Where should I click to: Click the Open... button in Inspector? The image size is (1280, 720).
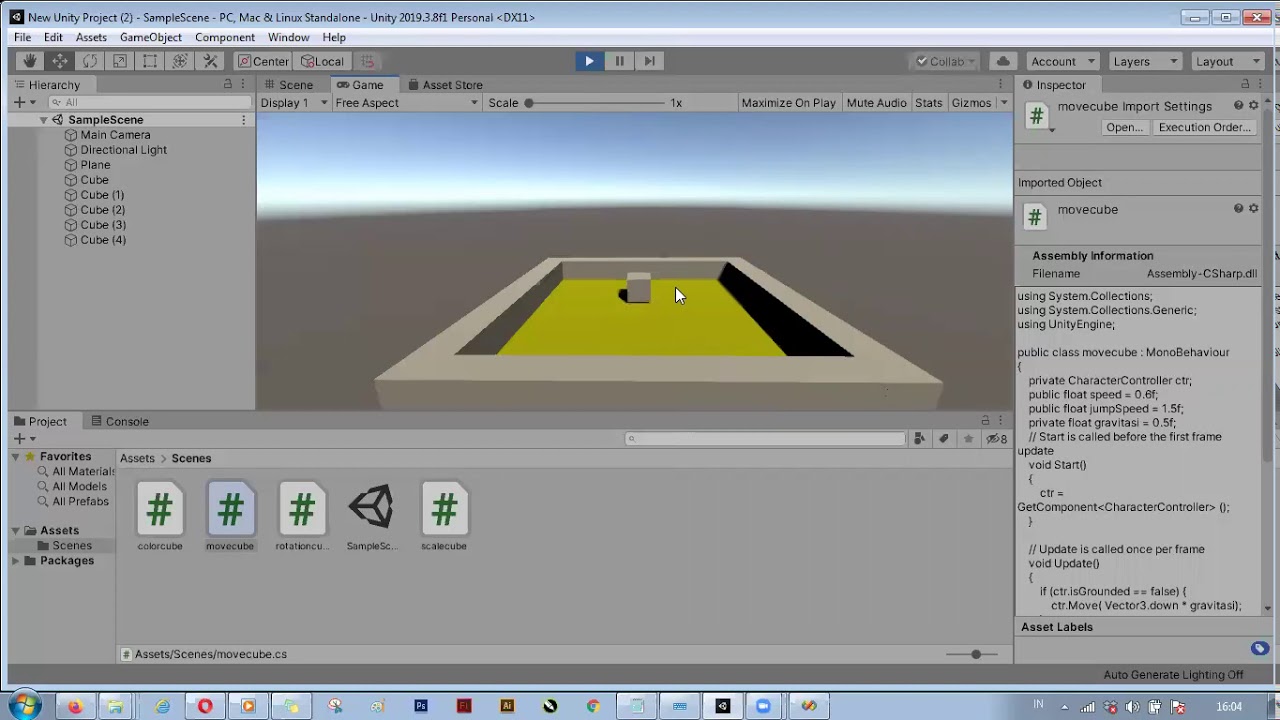1124,127
